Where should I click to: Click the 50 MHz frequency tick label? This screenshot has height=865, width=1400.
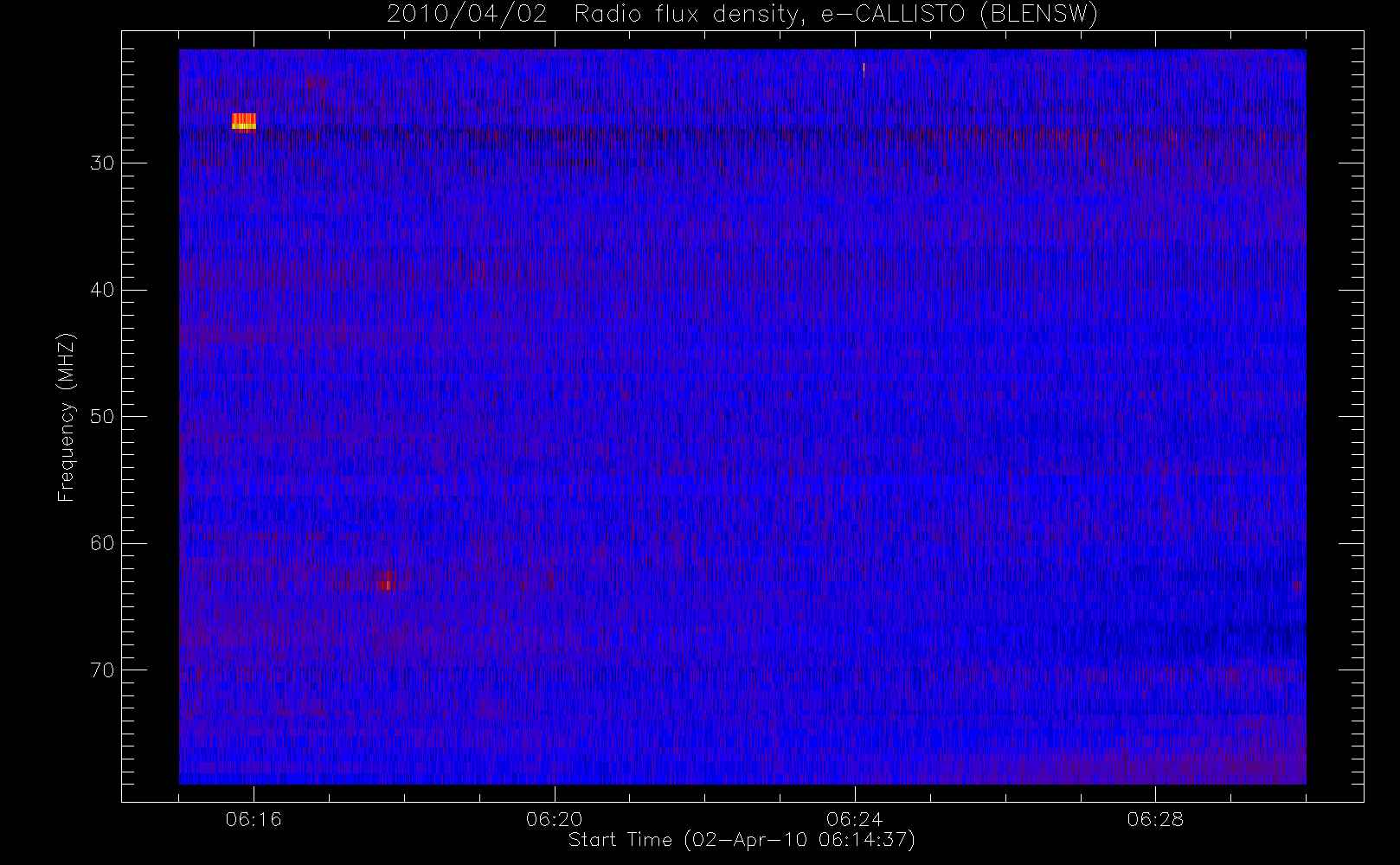tap(102, 417)
